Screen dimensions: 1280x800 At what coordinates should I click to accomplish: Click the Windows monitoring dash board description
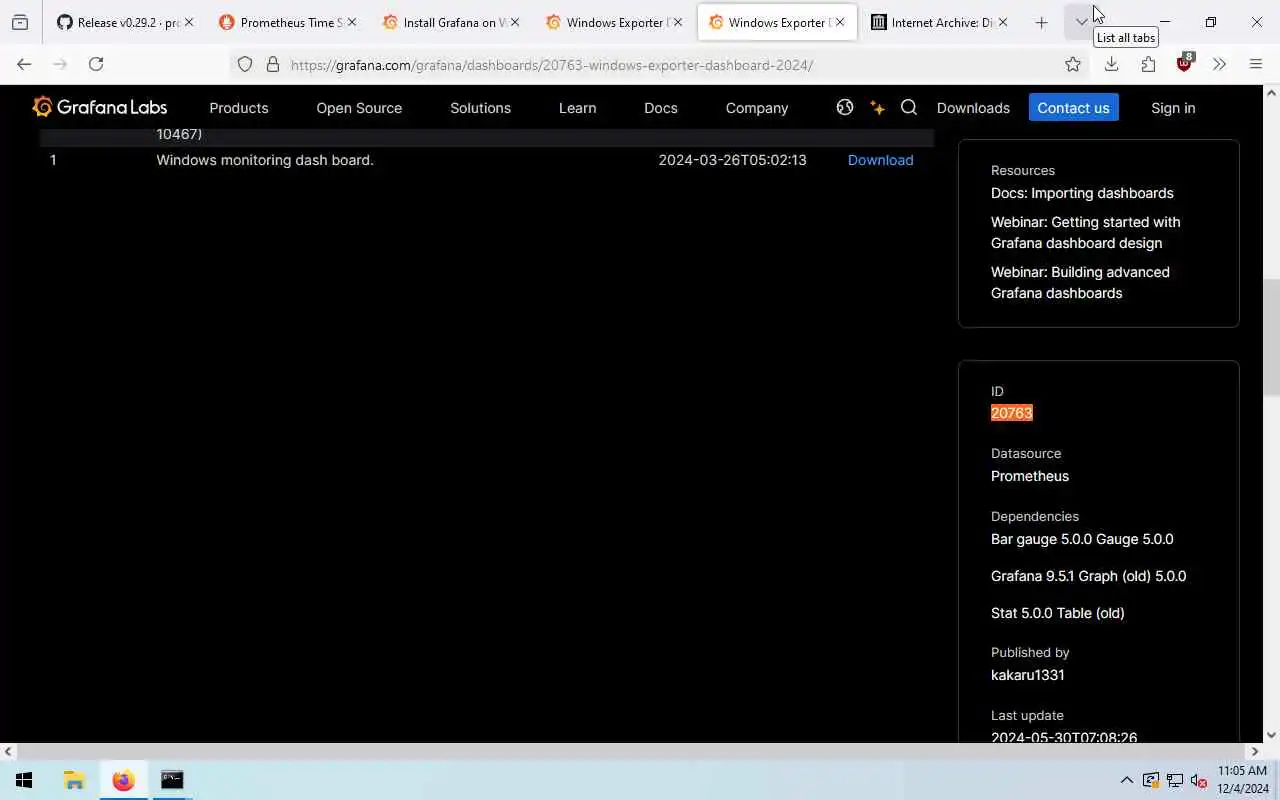265,160
